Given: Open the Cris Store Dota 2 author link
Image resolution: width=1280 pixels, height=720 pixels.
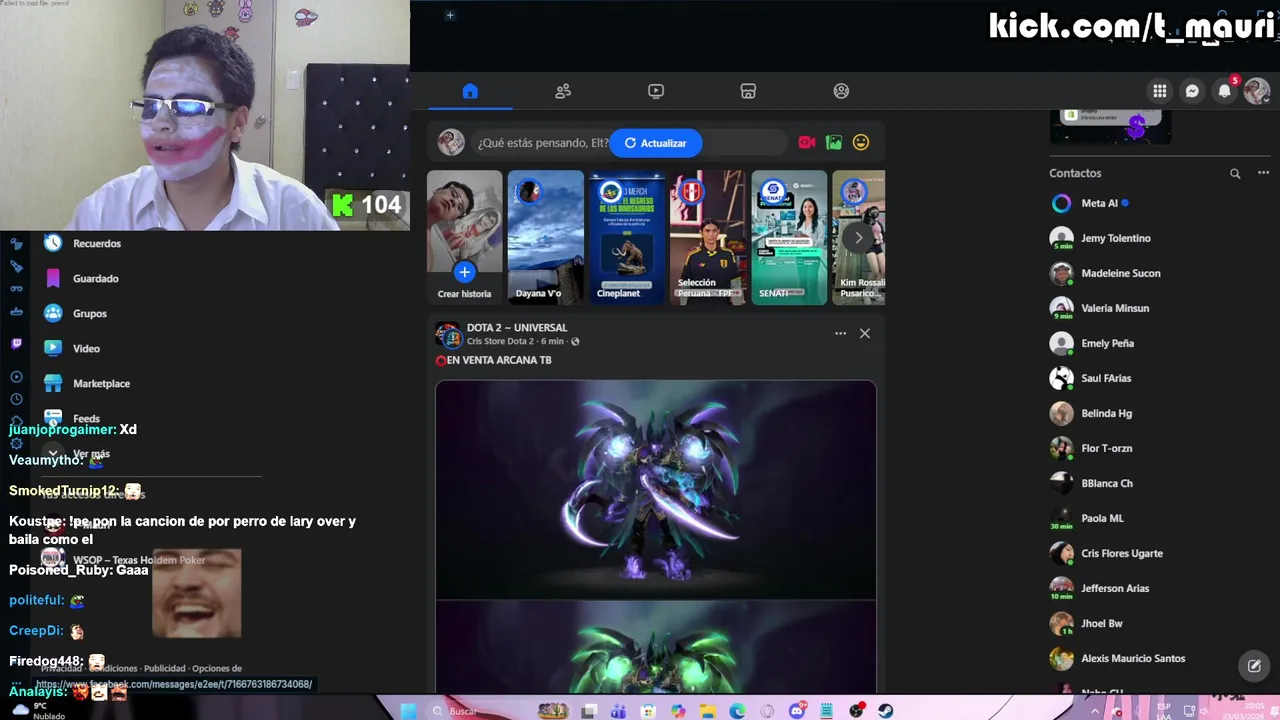Looking at the screenshot, I should pyautogui.click(x=501, y=341).
